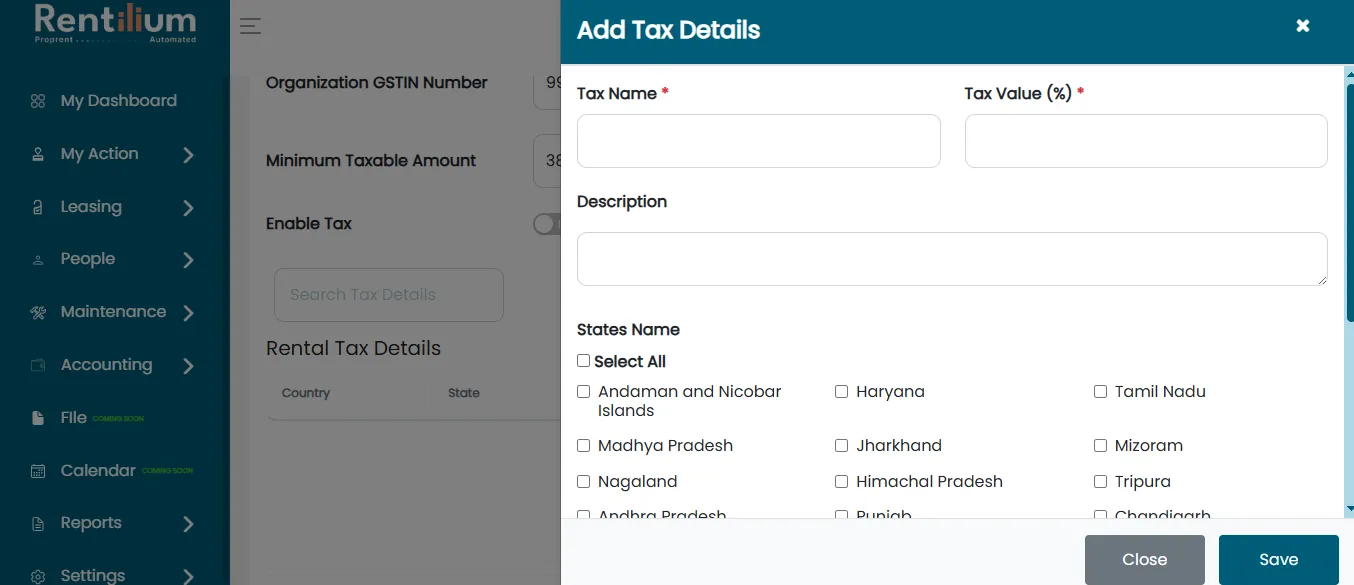
Task: Check the Select All states checkbox
Action: coord(583,361)
